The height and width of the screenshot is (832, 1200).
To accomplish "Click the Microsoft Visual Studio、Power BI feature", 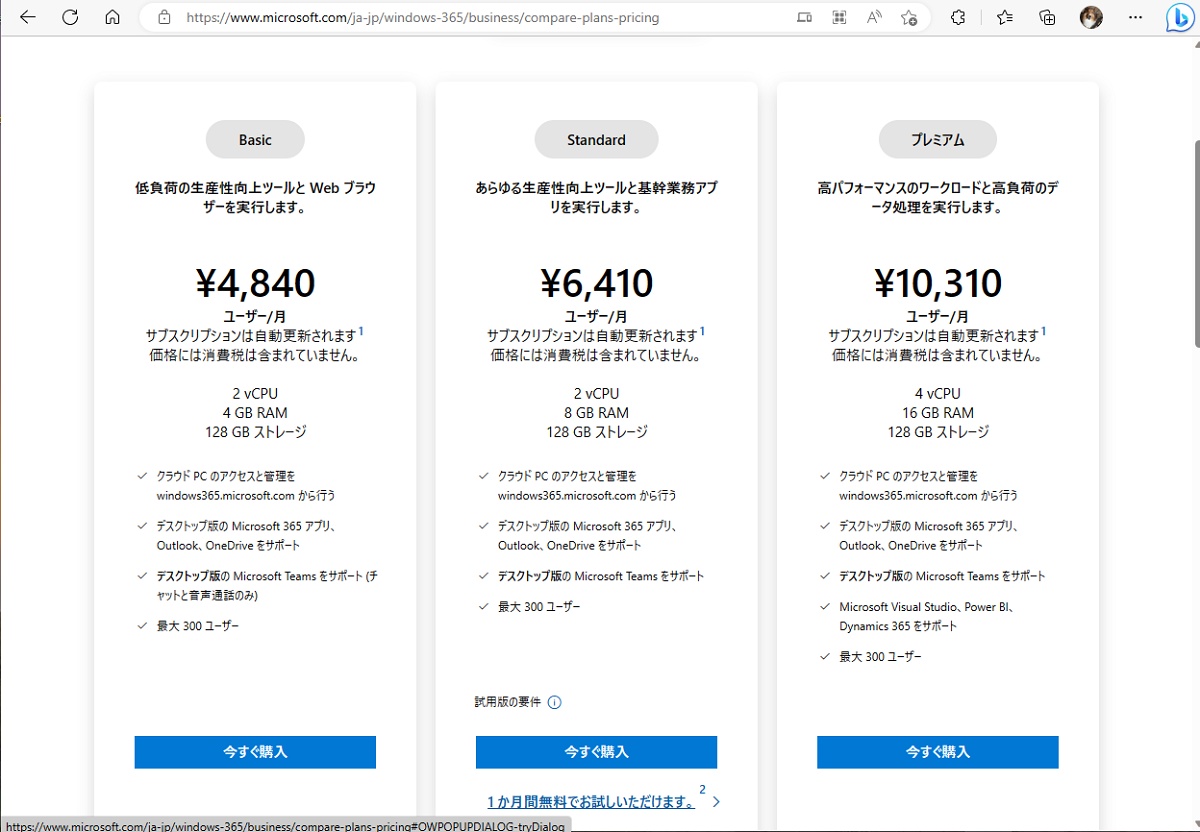I will tap(928, 616).
